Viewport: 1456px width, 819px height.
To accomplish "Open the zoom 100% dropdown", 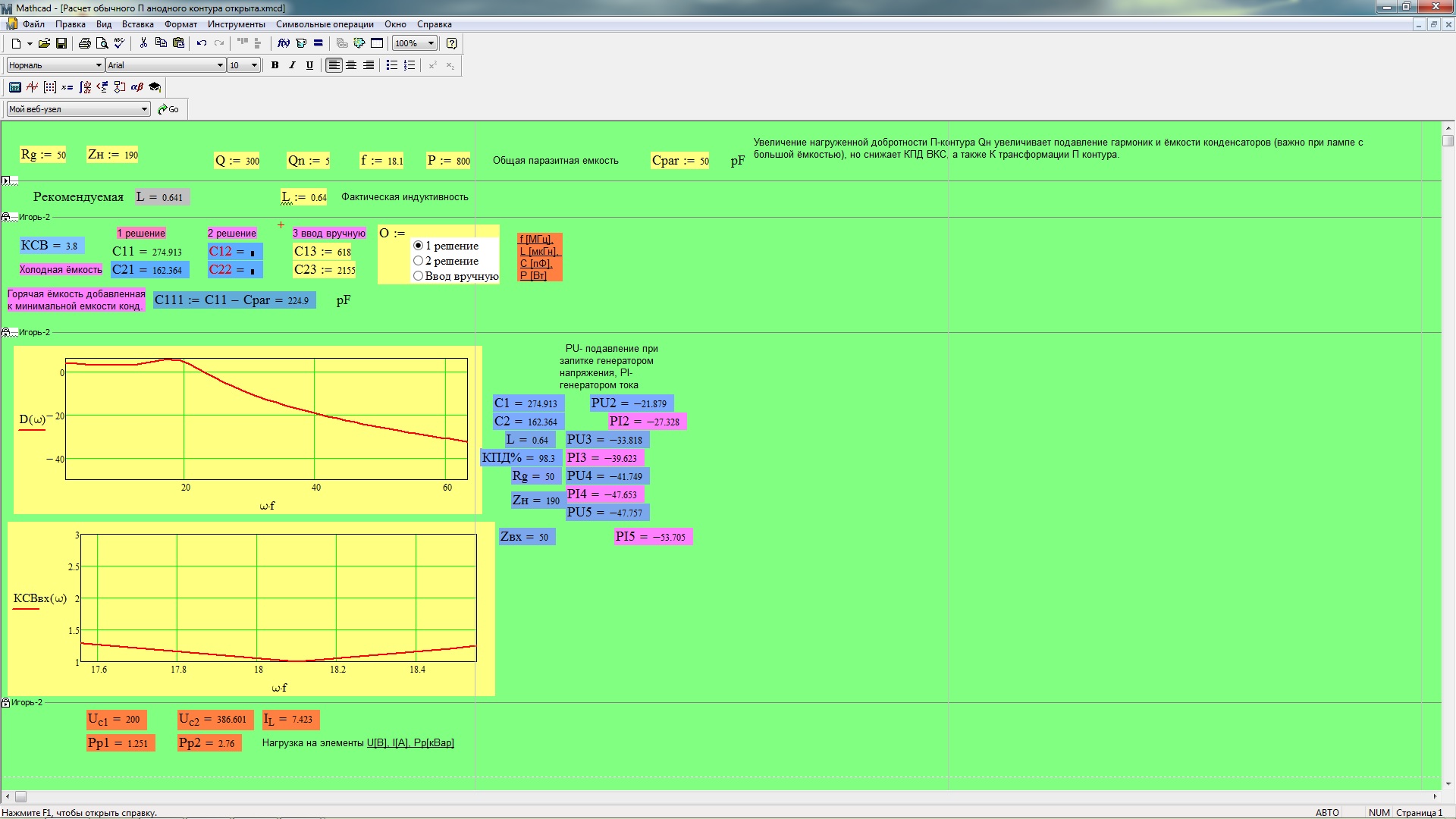I will point(431,43).
